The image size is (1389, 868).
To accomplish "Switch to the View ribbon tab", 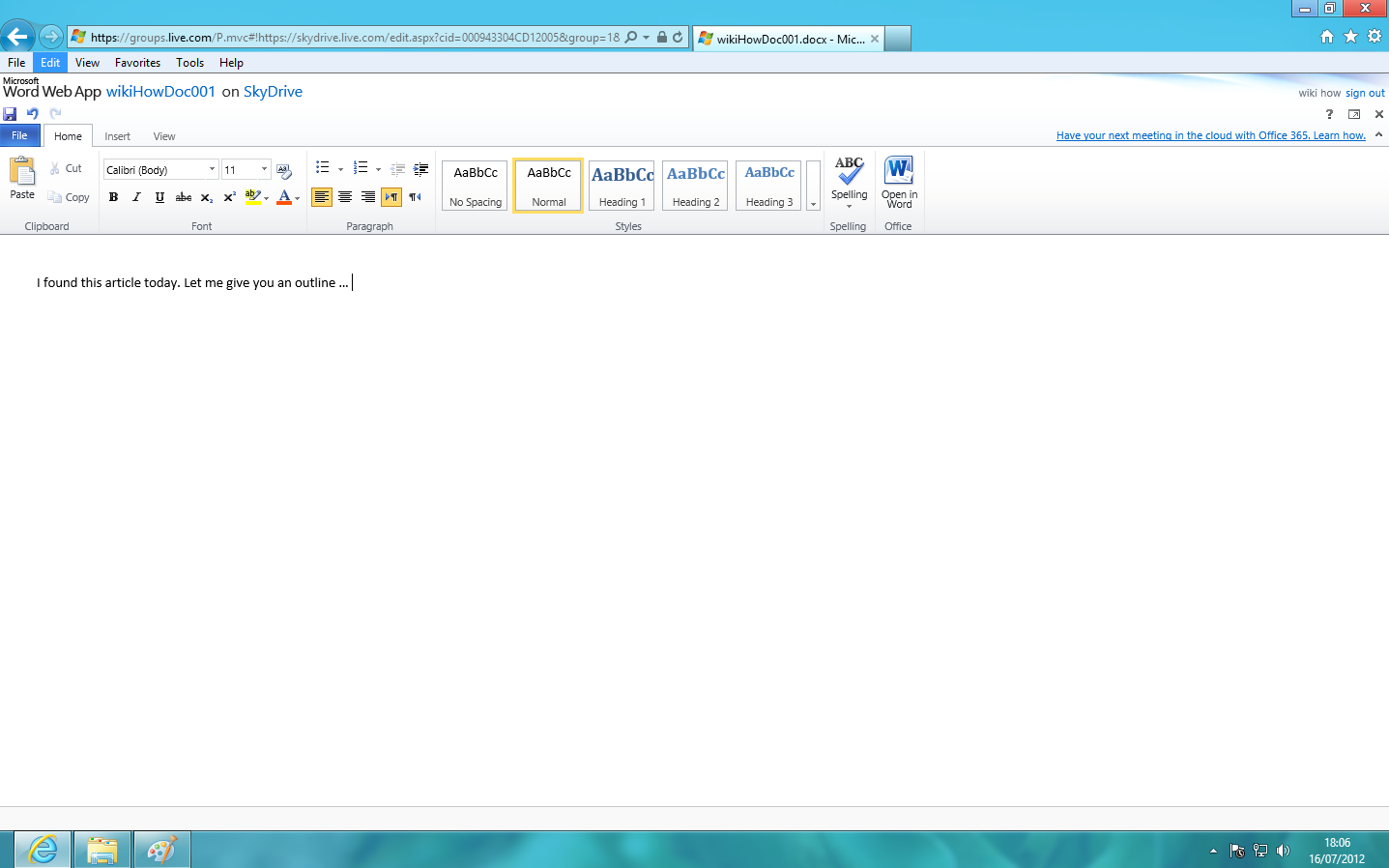I will (164, 136).
